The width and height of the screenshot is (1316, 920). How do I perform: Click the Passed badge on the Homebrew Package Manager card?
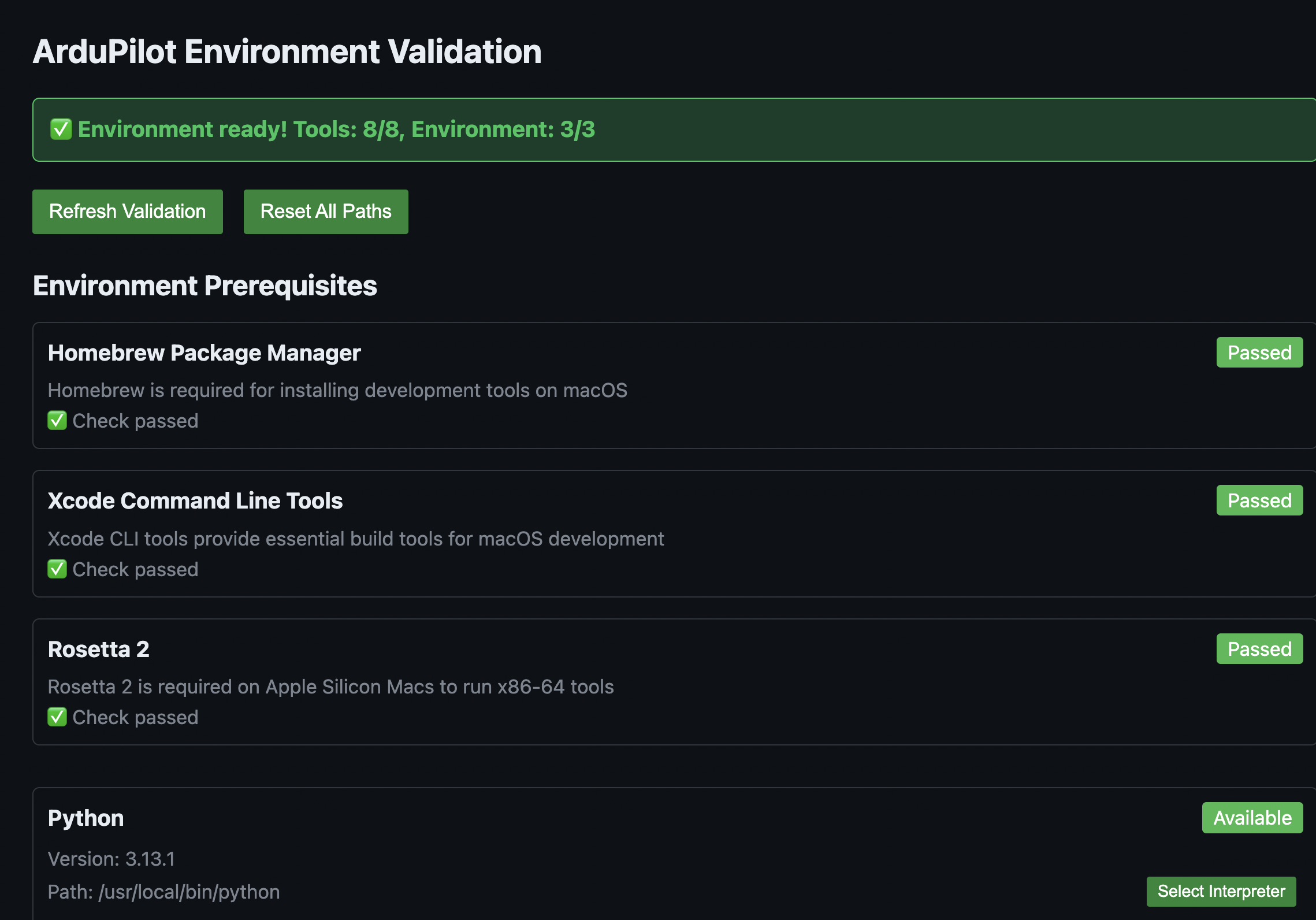point(1259,353)
